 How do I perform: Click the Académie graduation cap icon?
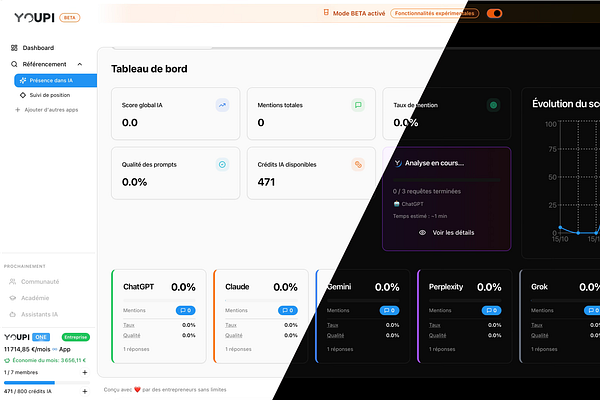(13, 298)
